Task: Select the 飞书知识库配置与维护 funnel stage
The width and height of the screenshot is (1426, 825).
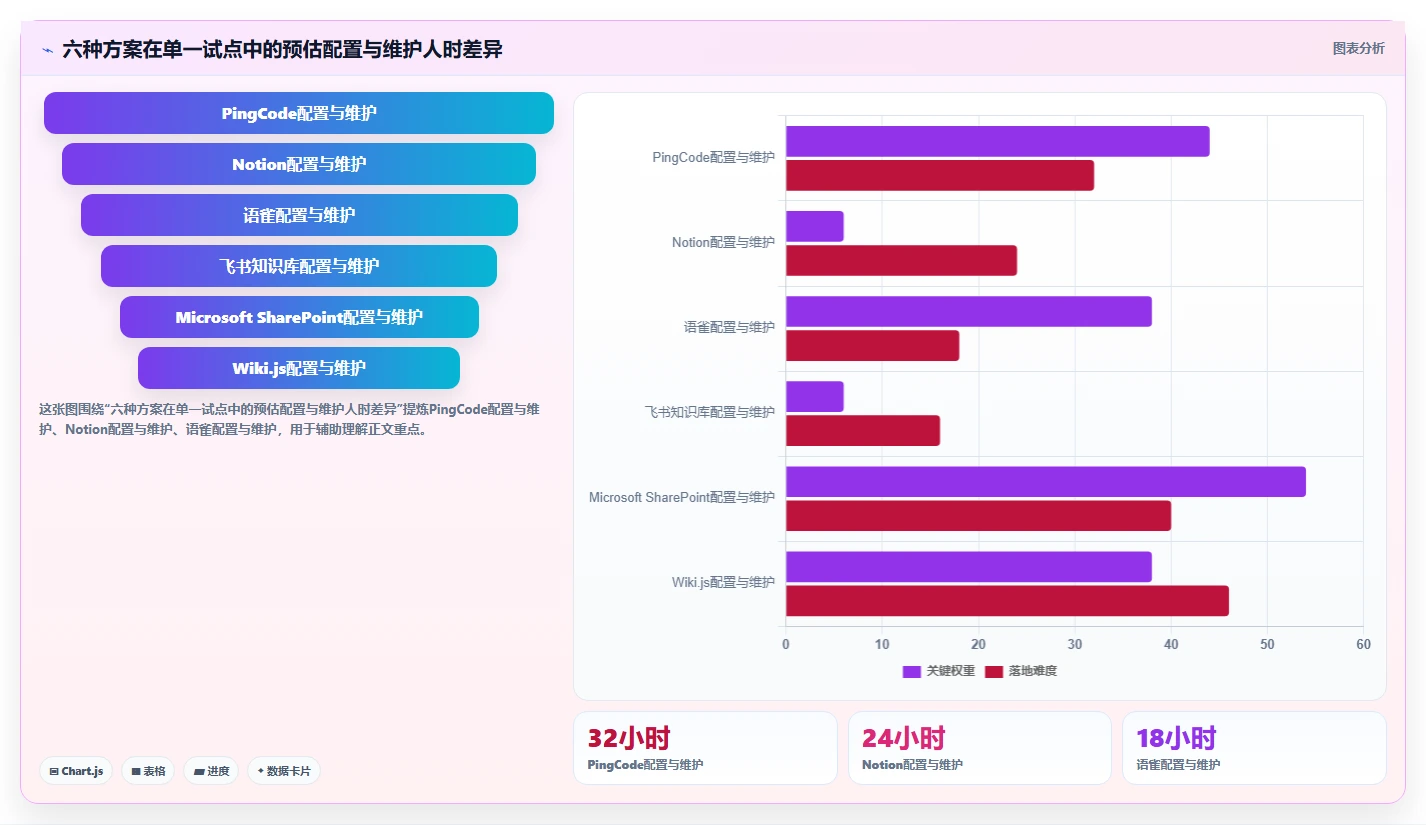Action: [x=299, y=266]
